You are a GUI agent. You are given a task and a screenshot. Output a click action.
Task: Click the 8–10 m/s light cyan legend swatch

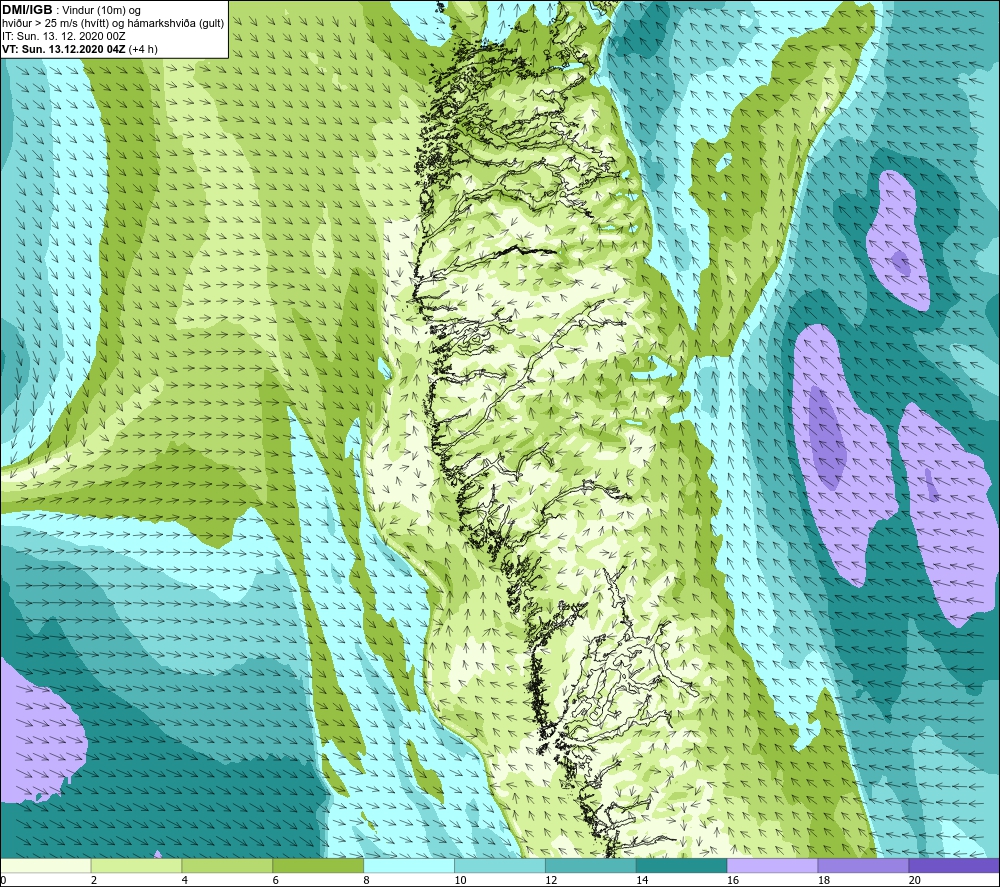[409, 865]
